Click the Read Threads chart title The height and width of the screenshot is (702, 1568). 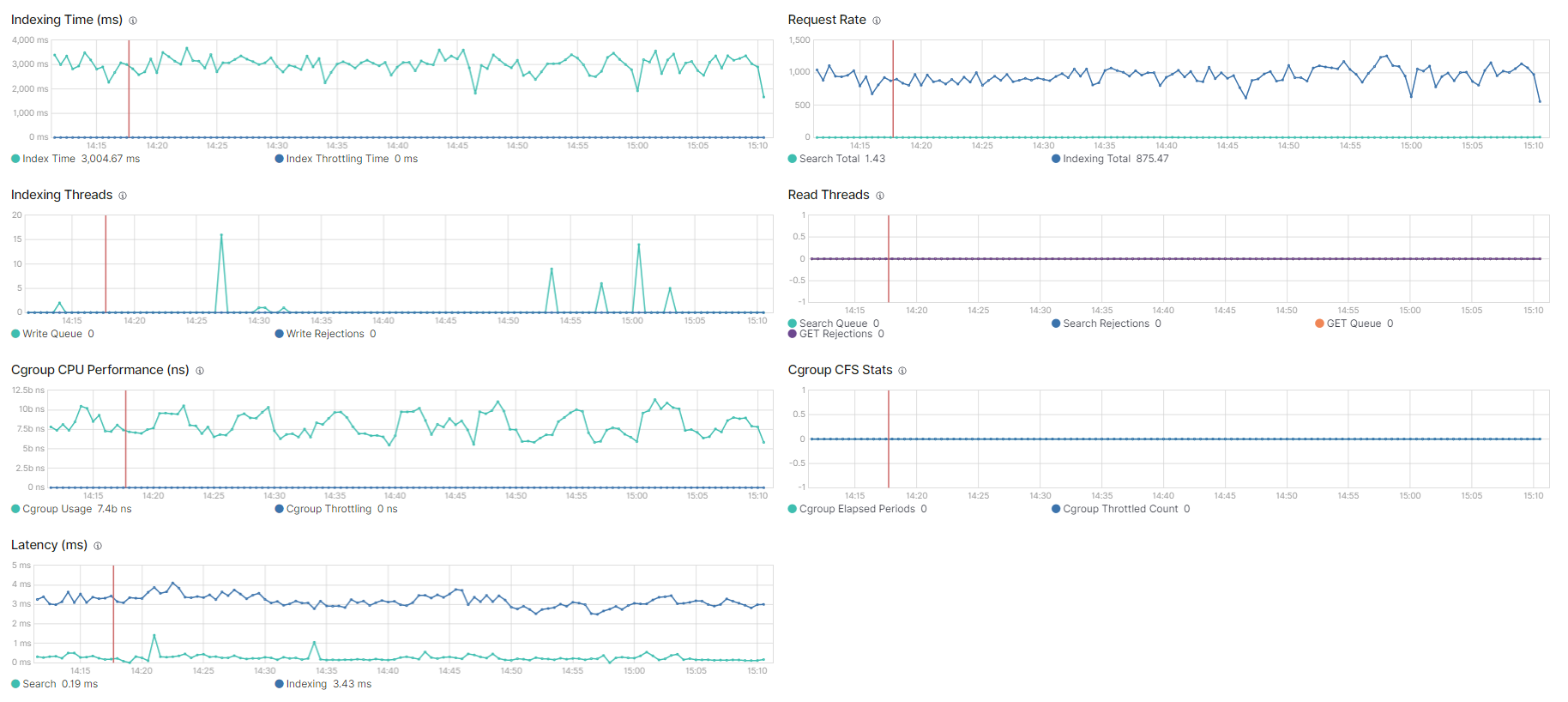(829, 195)
